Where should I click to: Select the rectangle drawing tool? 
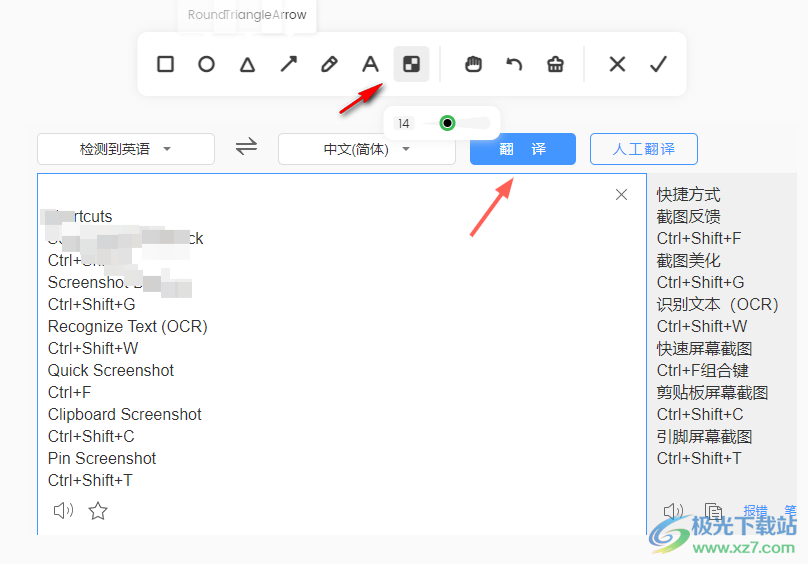[x=165, y=64]
